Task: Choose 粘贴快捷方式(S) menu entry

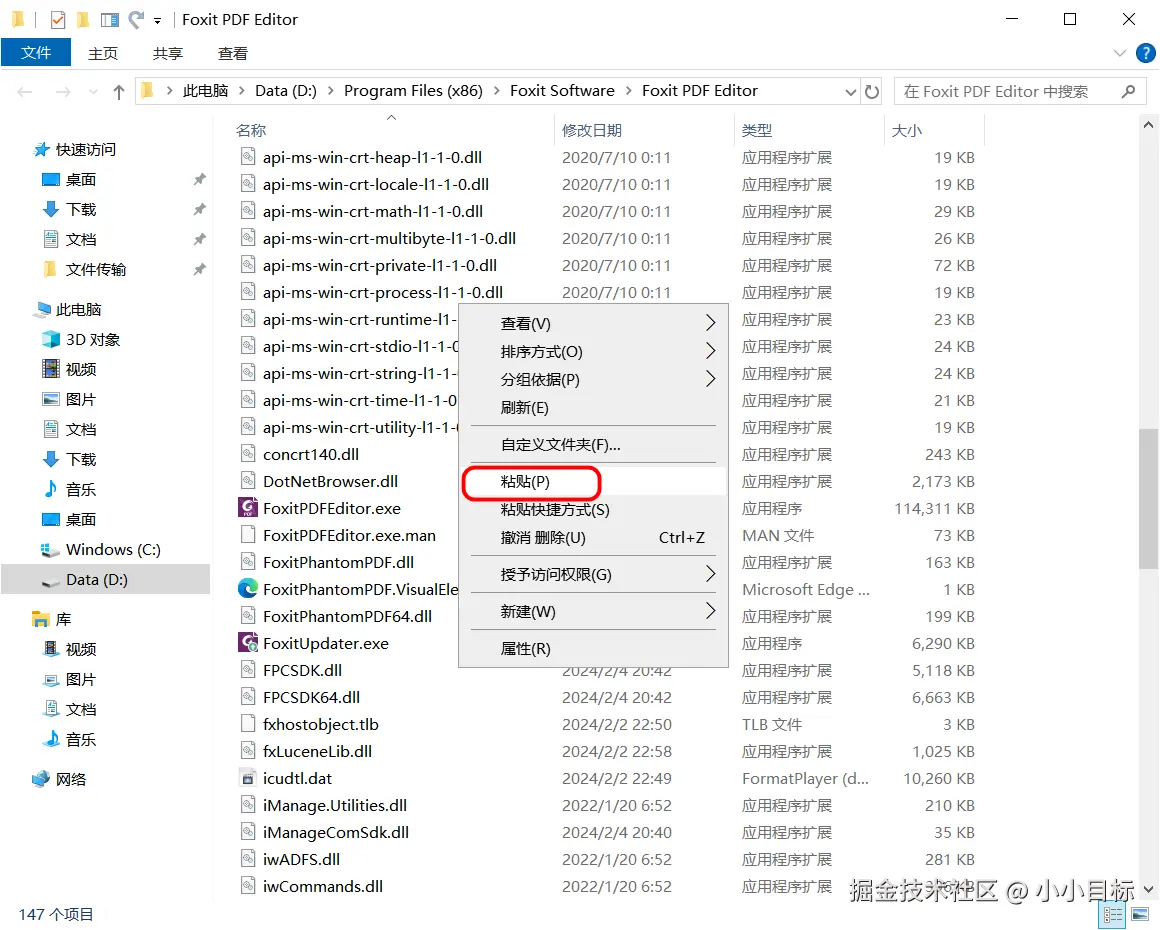Action: (x=593, y=510)
